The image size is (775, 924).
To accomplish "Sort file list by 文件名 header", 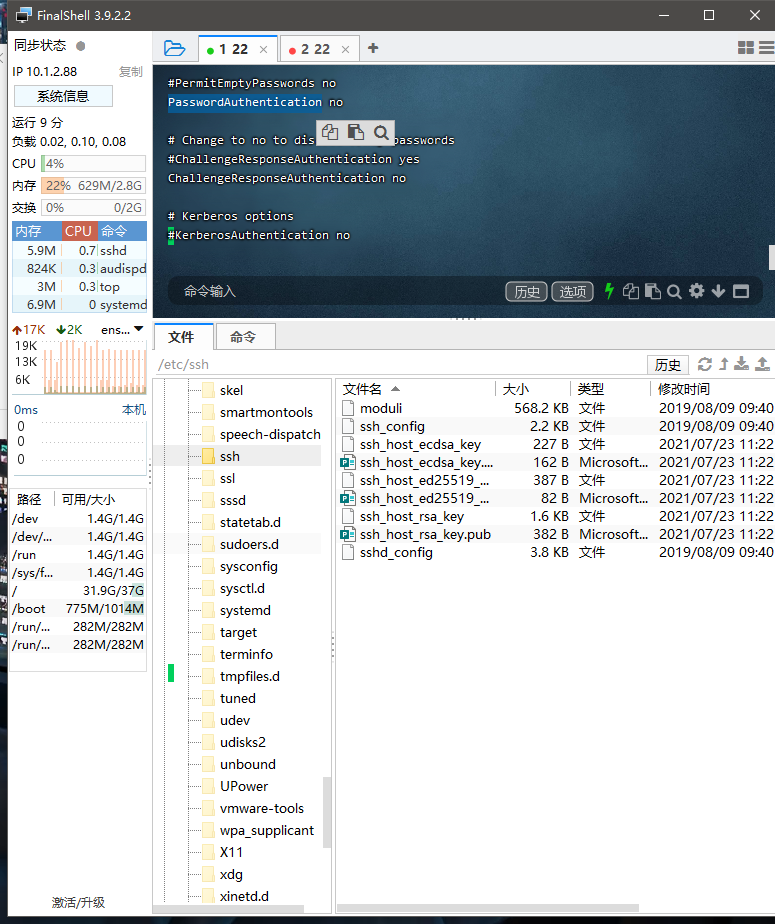I will click(416, 389).
